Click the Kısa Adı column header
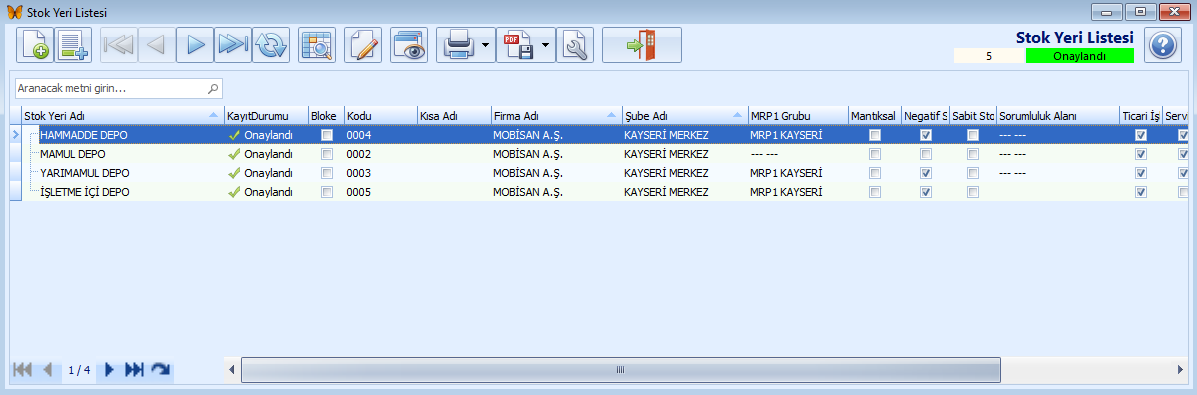Viewport: 1197px width, 395px height. [x=453, y=115]
